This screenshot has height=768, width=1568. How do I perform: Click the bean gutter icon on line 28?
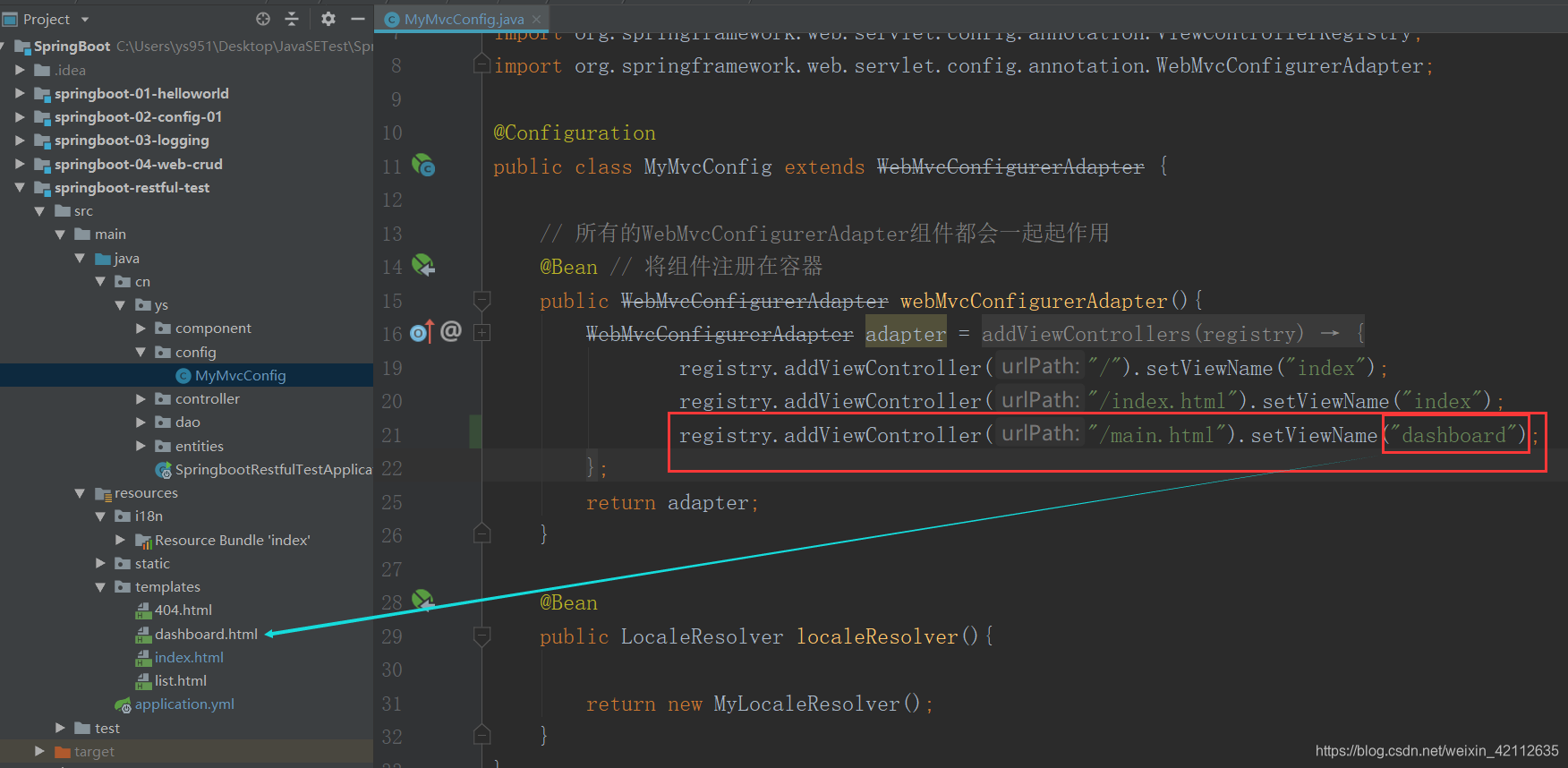(423, 601)
